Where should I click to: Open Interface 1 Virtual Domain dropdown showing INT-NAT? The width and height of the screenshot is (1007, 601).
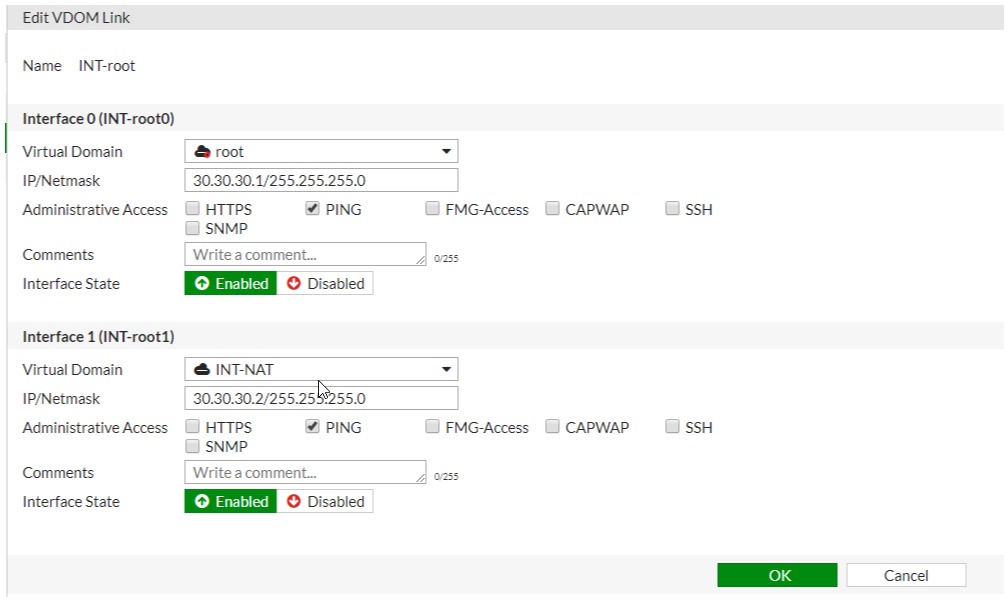321,370
